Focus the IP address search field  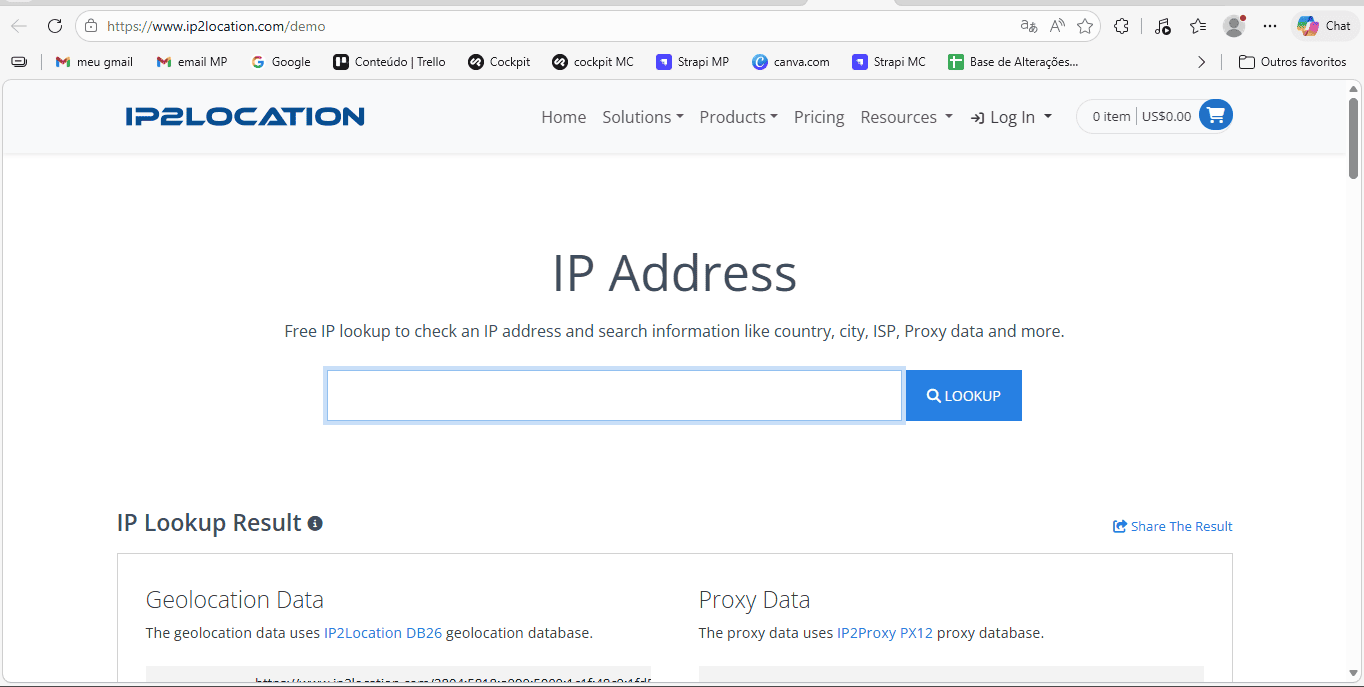tap(614, 396)
